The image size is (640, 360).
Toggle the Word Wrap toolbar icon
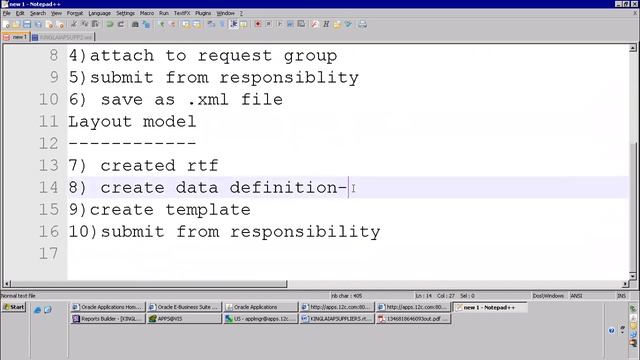211,24
